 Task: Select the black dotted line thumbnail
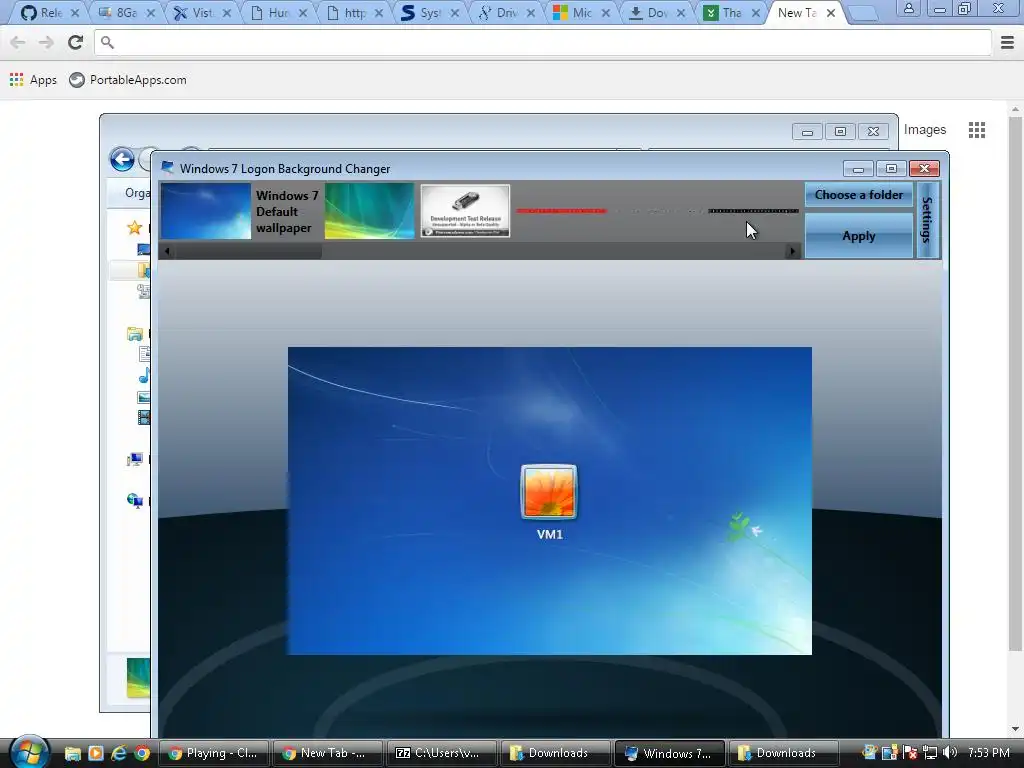pos(753,211)
